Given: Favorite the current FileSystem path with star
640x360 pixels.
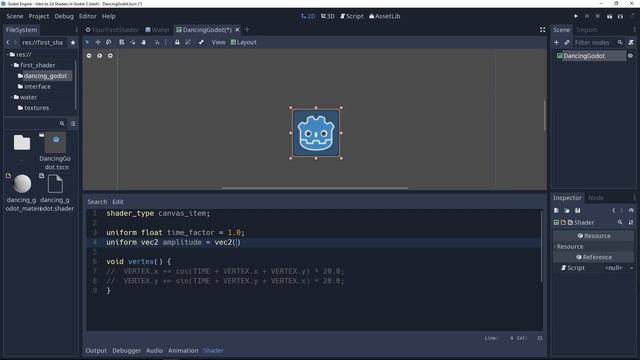Looking at the screenshot, I should pyautogui.click(x=73, y=42).
